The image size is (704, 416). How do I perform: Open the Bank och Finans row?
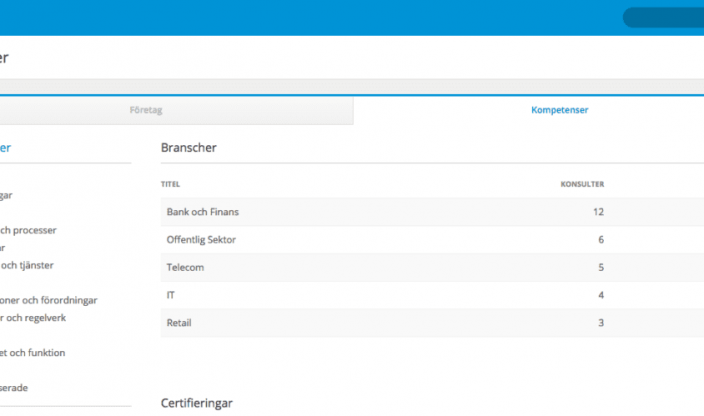tap(202, 212)
